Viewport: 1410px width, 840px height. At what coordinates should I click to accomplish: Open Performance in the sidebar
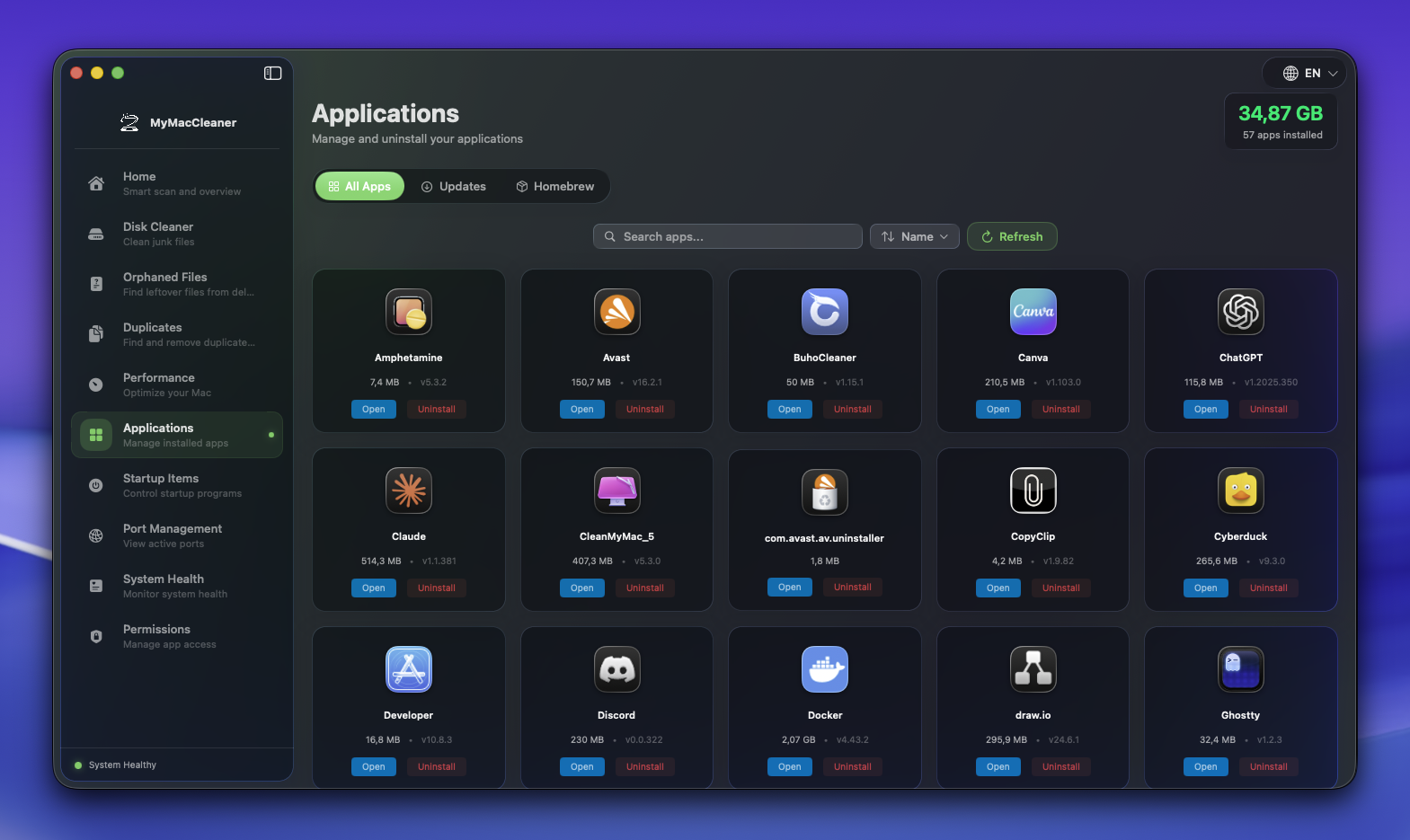(177, 385)
